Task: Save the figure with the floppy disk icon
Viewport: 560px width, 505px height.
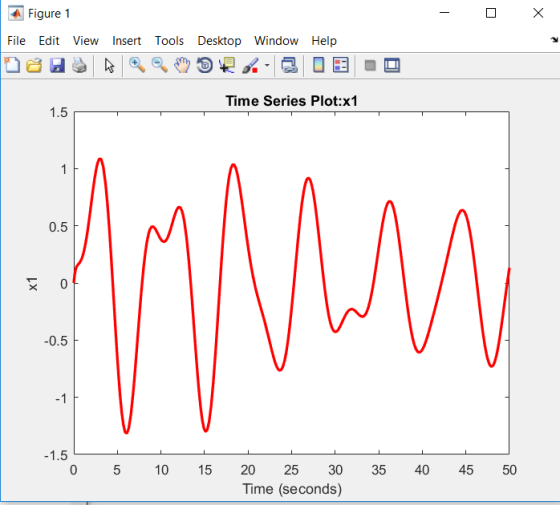Action: (x=57, y=65)
